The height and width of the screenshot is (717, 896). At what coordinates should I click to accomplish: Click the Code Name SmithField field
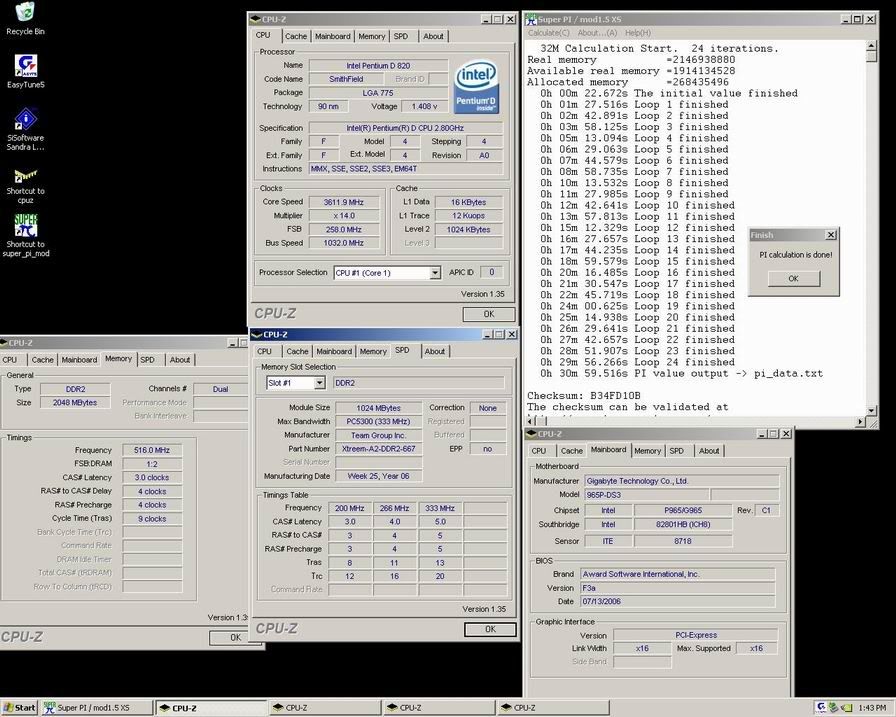pyautogui.click(x=346, y=79)
